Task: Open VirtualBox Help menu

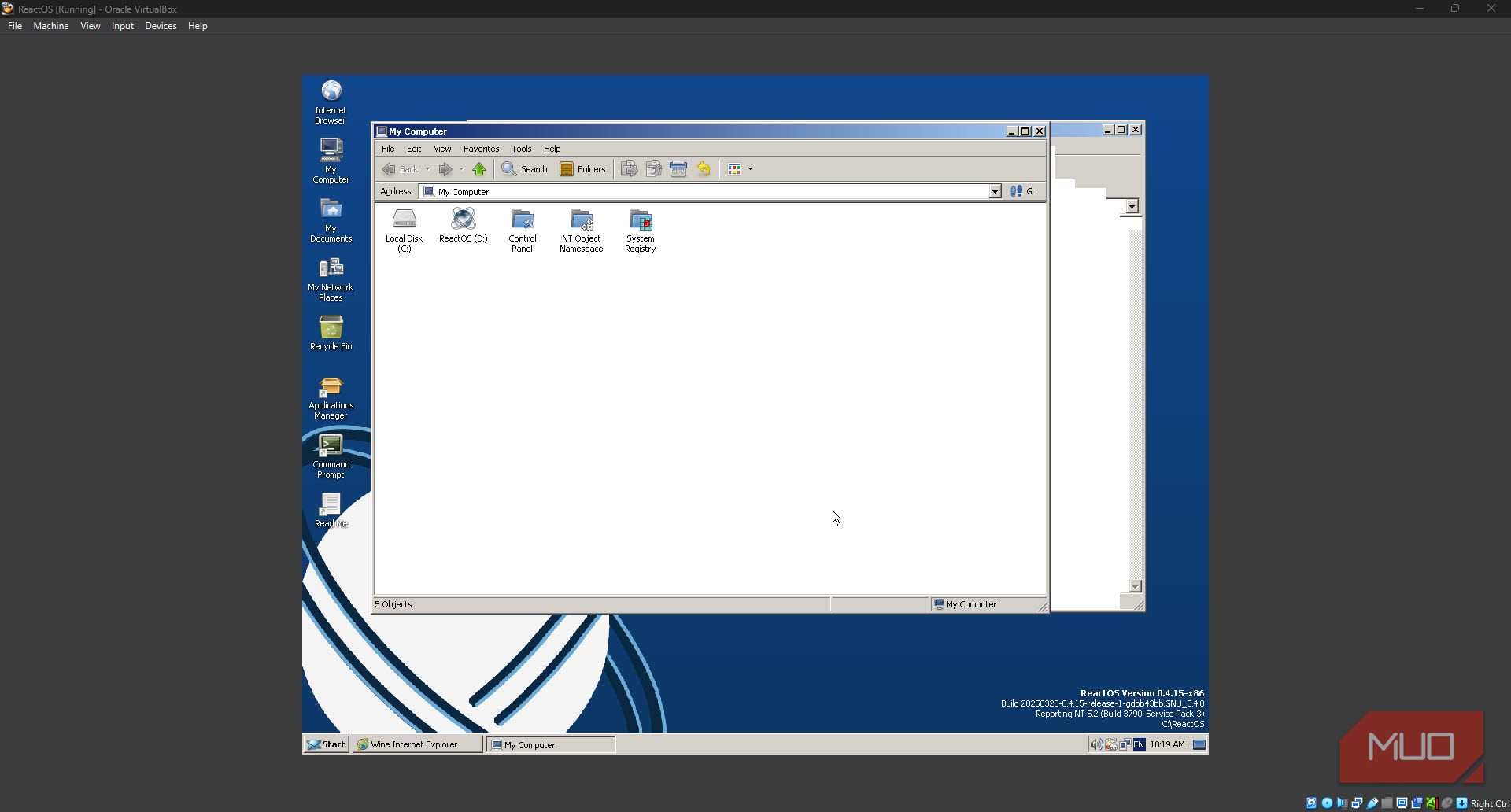Action: pyautogui.click(x=198, y=26)
